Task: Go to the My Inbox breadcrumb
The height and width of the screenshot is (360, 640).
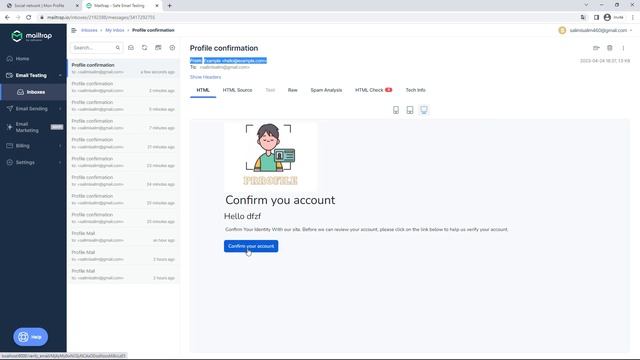Action: (x=115, y=30)
